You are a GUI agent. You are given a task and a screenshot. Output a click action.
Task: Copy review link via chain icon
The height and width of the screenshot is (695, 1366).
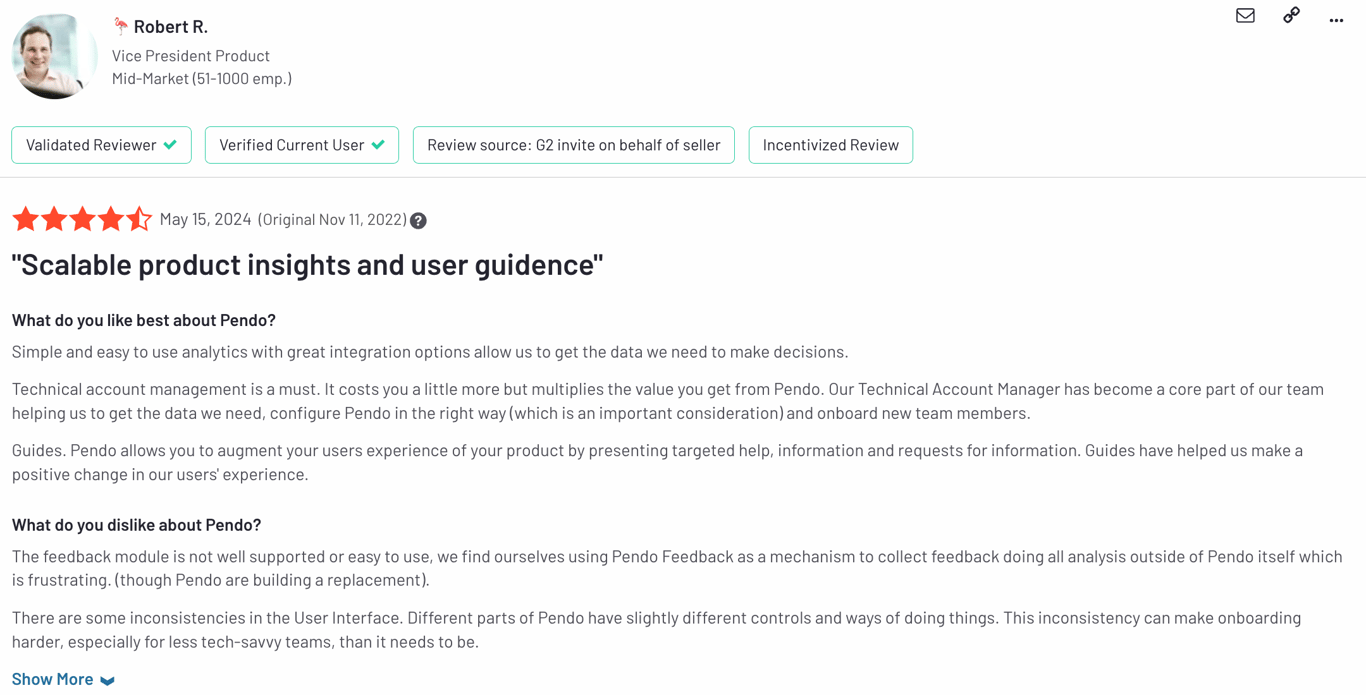click(x=1291, y=15)
